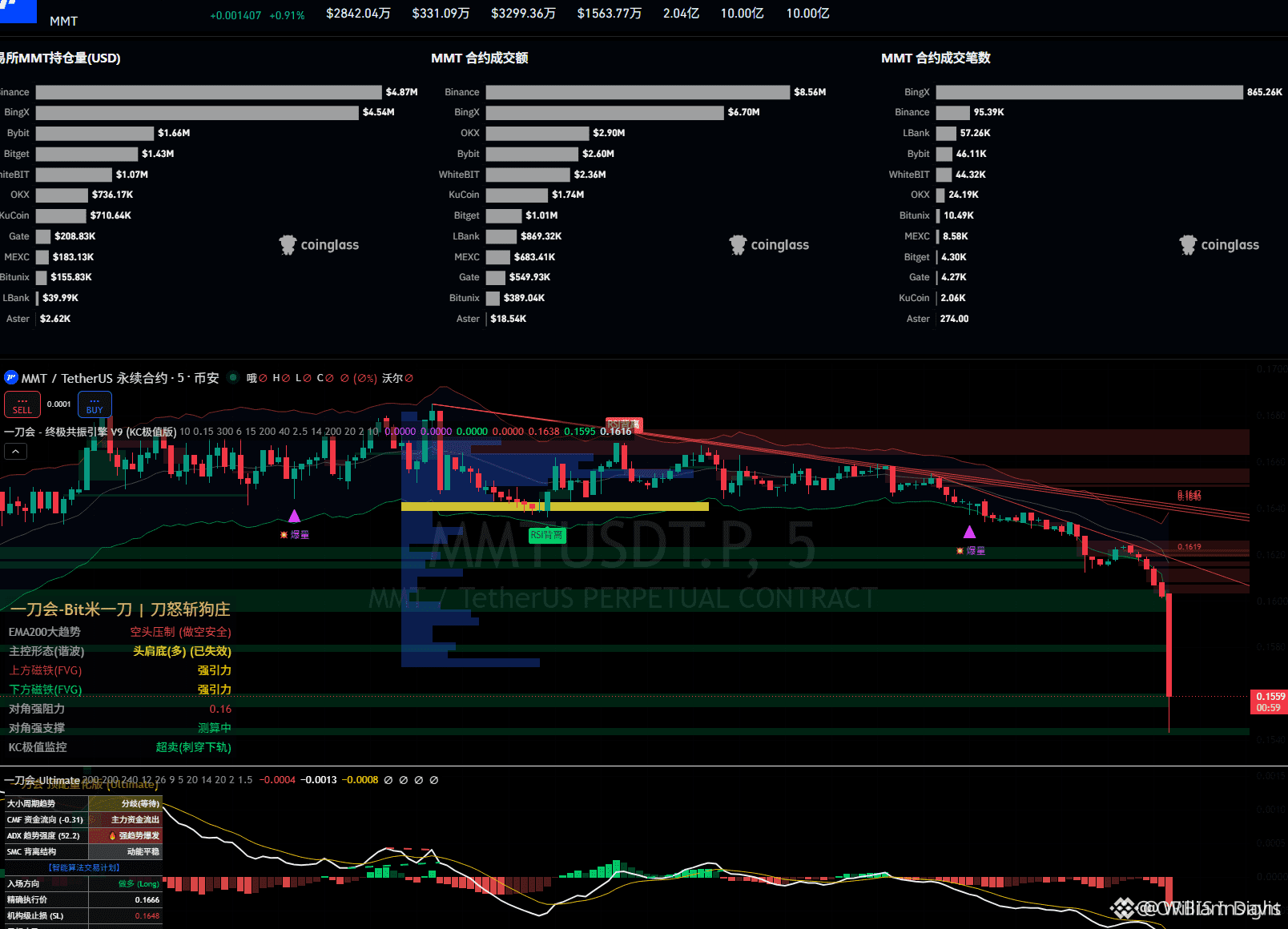Click the 【智能算法交易计划】 table header
This screenshot has width=1288, height=929.
pyautogui.click(x=84, y=867)
